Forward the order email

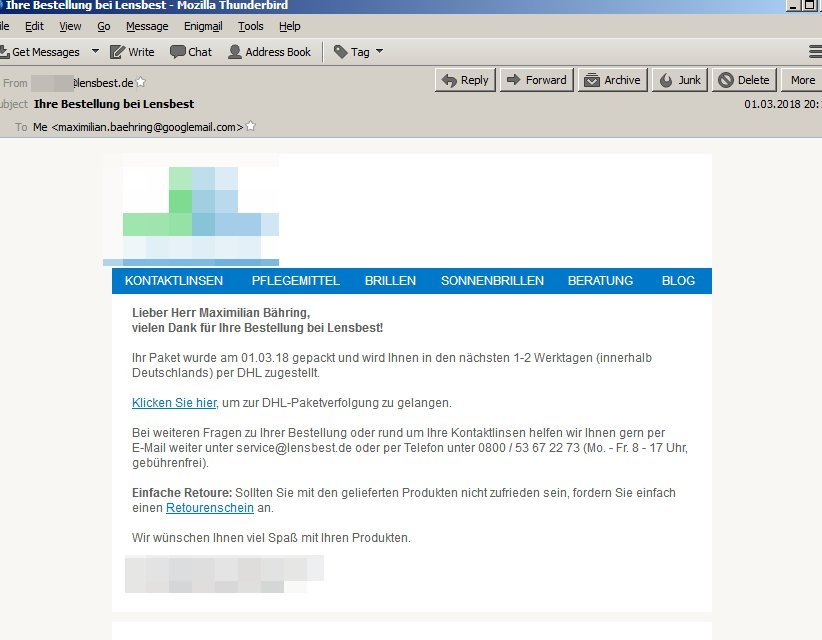[536, 80]
